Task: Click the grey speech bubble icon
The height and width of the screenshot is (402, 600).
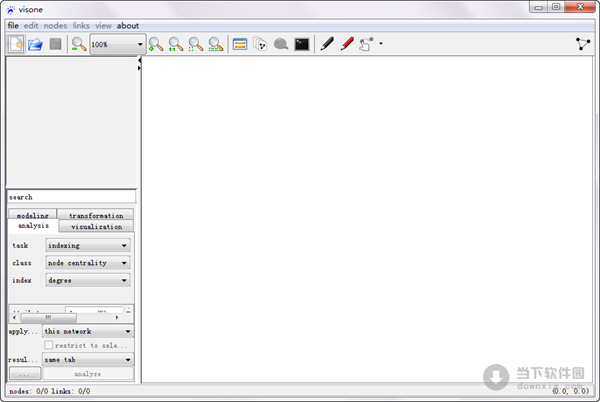Action: 281,44
